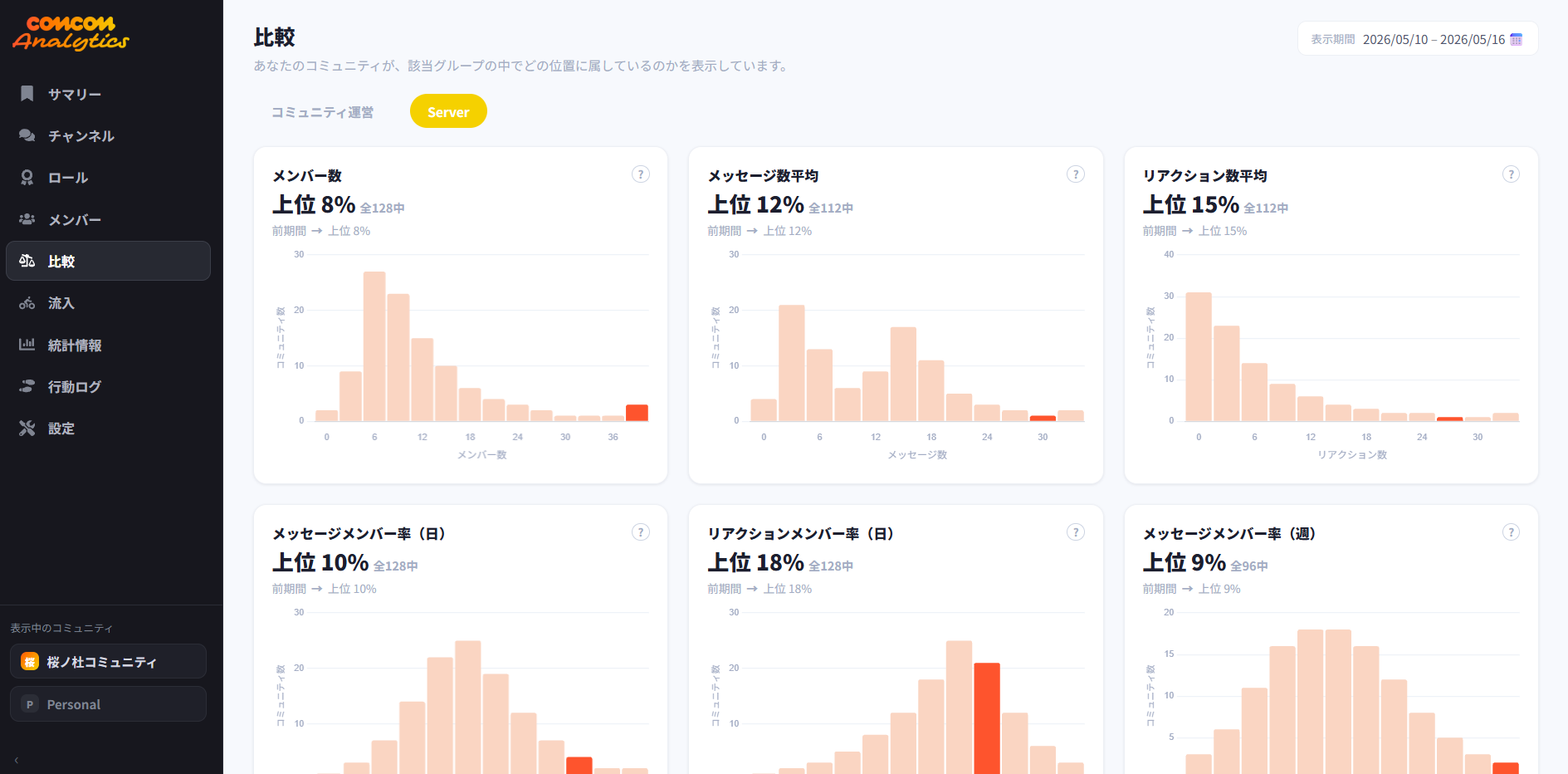Select the Server tab
1568x774 pixels.
pyautogui.click(x=448, y=111)
